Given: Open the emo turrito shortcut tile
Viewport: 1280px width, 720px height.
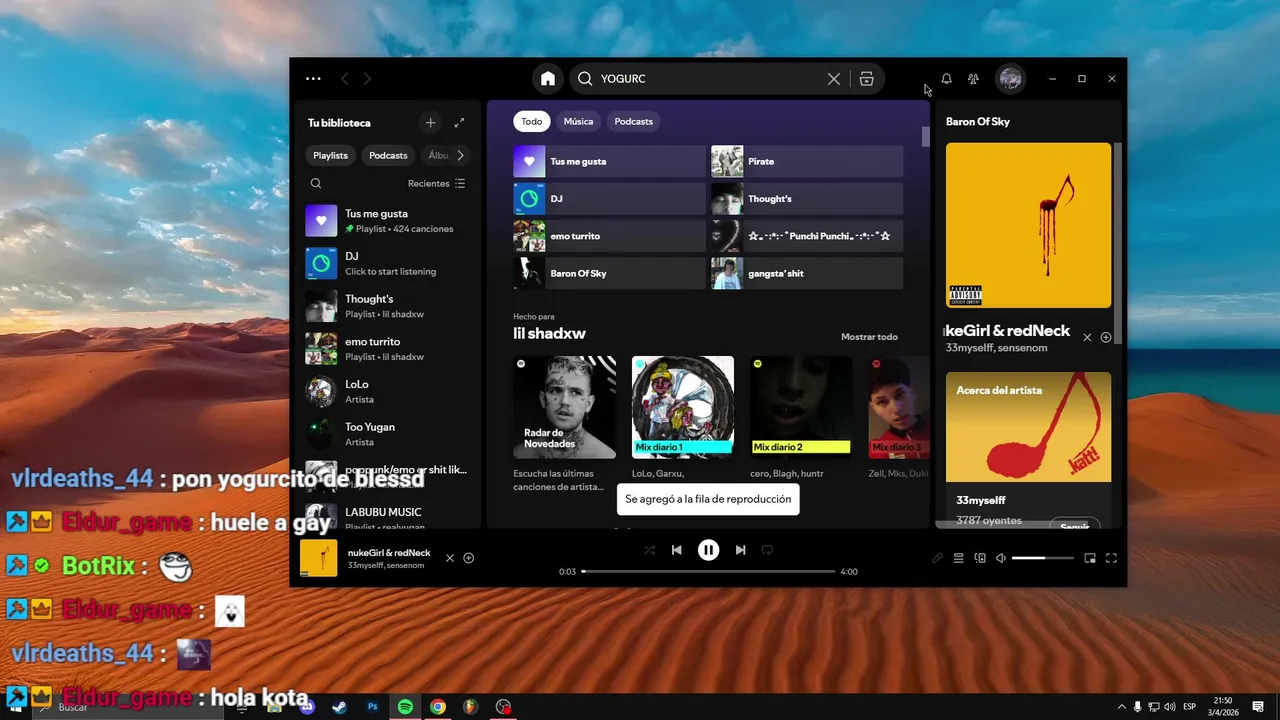Looking at the screenshot, I should pyautogui.click(x=609, y=236).
